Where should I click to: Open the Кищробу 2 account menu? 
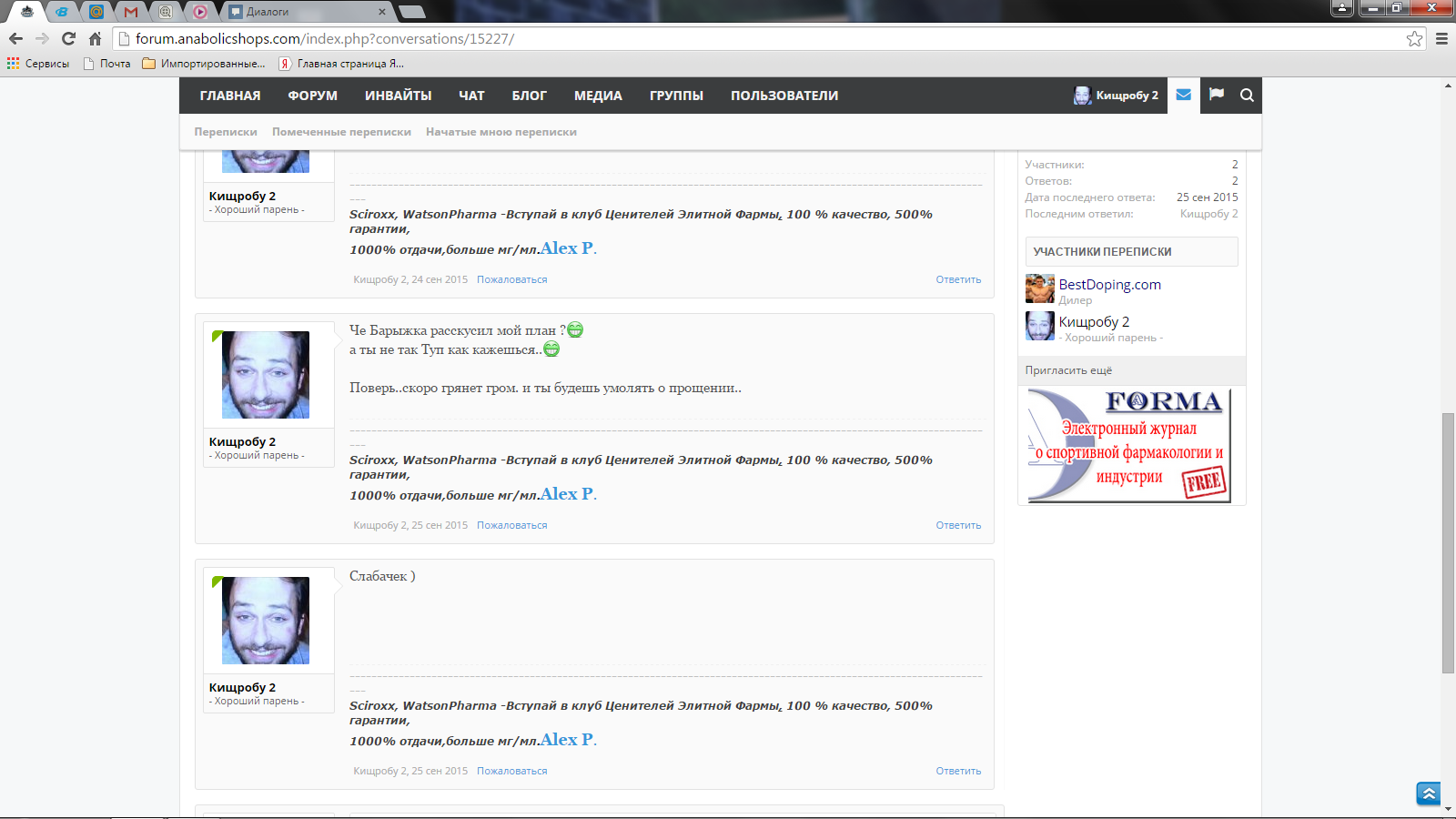(x=1117, y=96)
